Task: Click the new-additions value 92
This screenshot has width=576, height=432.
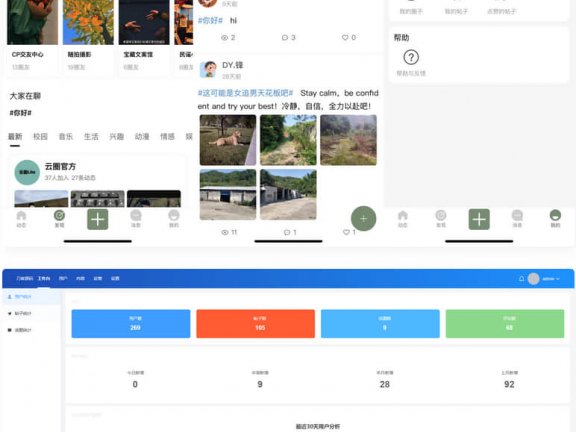Action: (509, 384)
